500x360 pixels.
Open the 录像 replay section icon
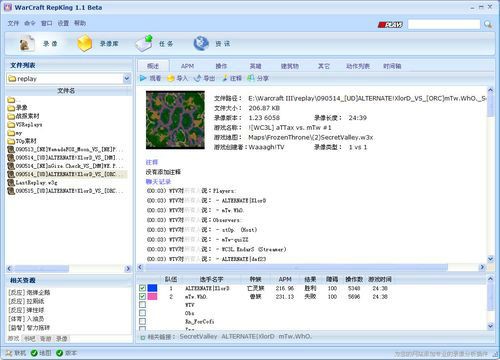26,43
